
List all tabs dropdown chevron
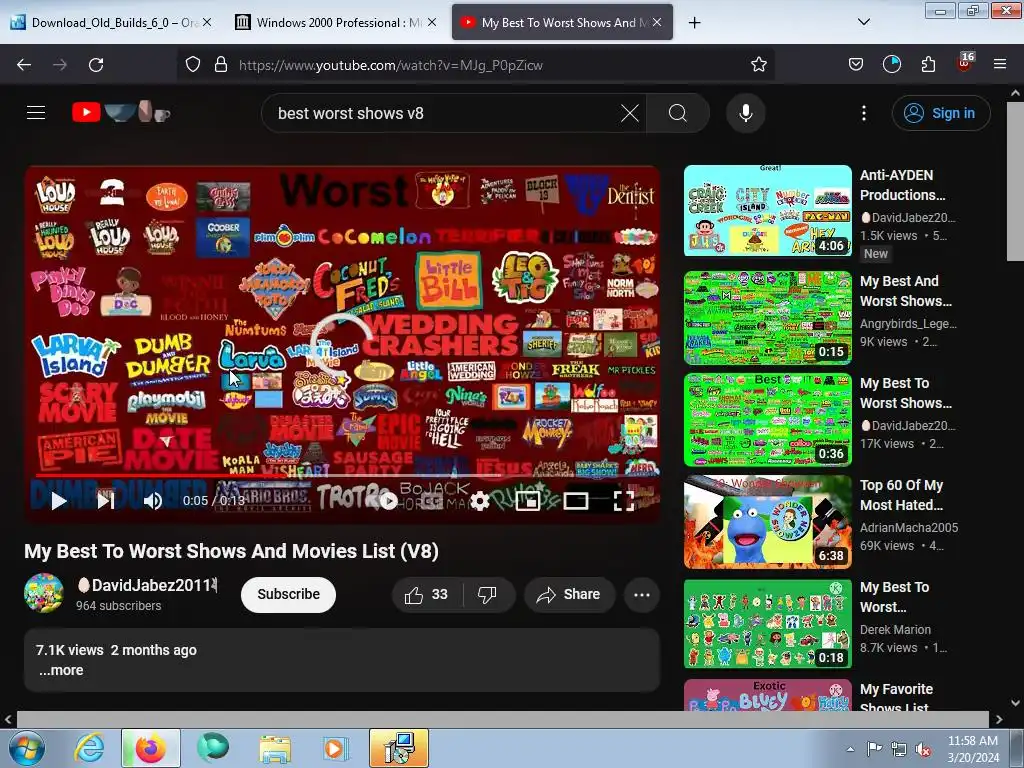(x=863, y=22)
